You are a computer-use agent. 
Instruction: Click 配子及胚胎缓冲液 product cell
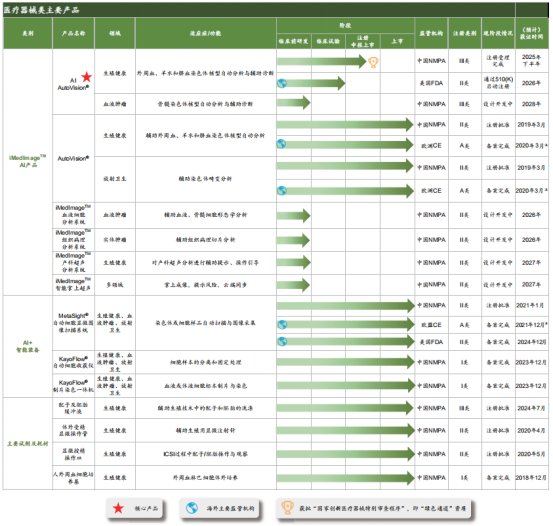[x=73, y=408]
